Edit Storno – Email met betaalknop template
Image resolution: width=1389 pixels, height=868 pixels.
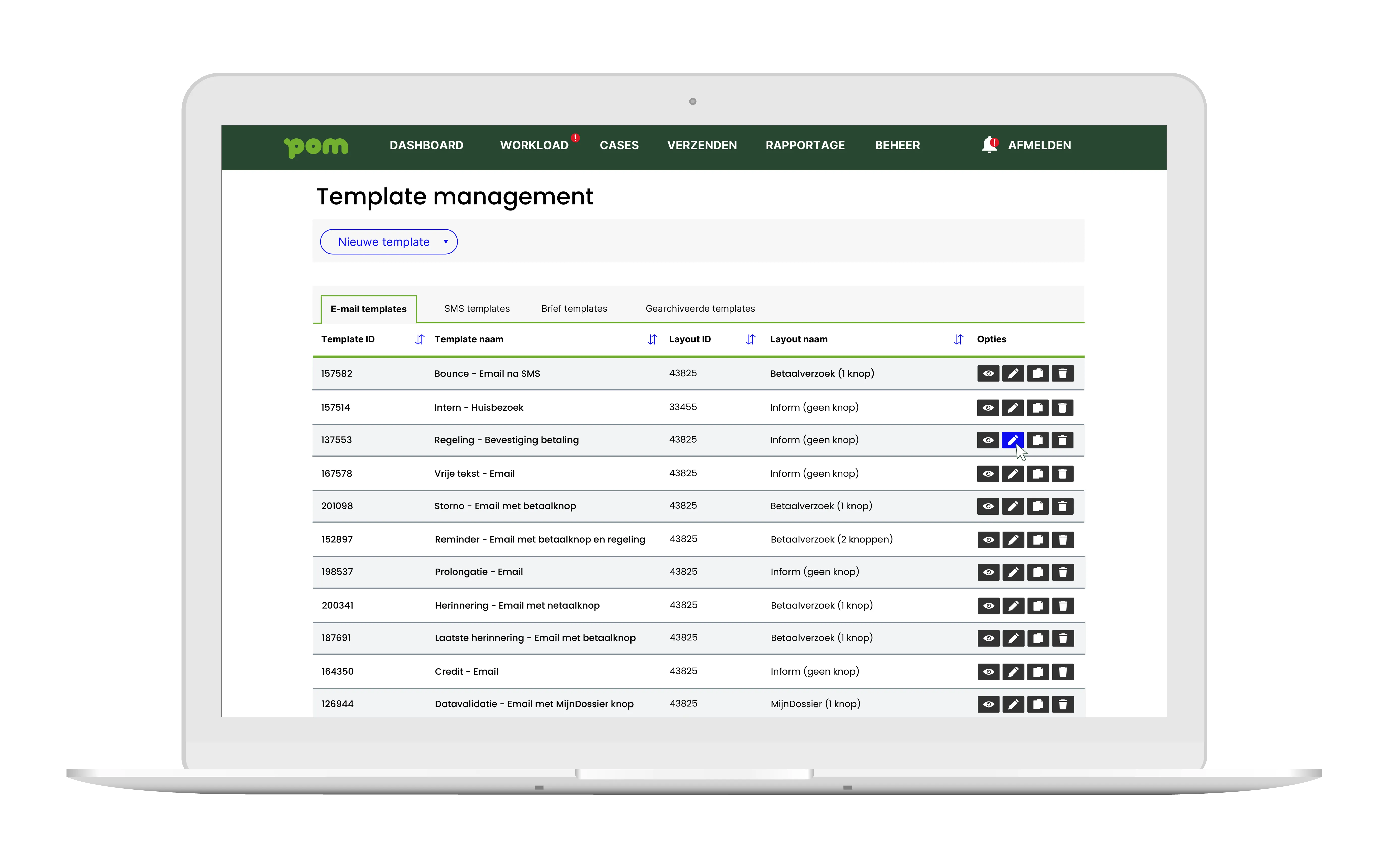[1013, 506]
